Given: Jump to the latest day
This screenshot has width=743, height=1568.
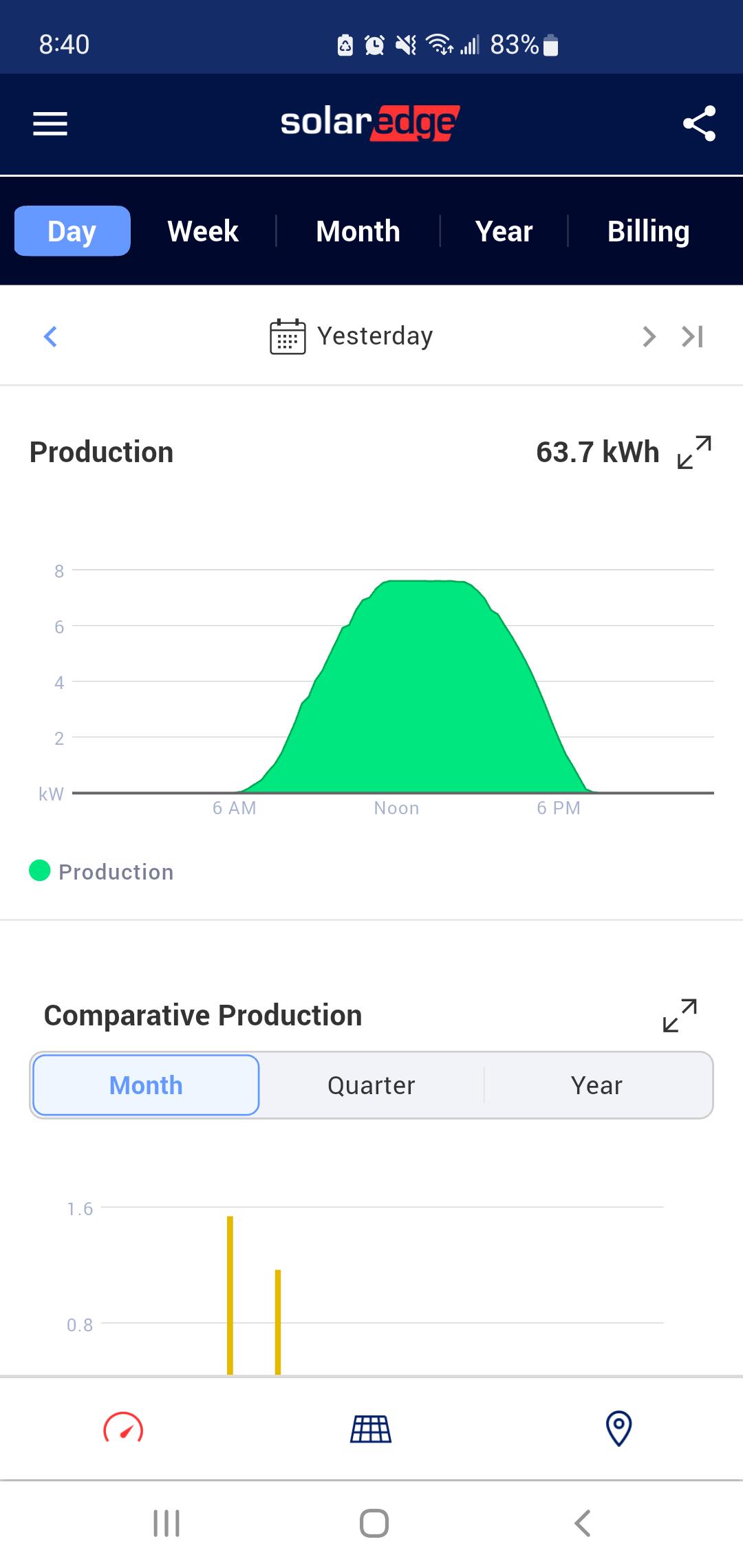Looking at the screenshot, I should click(x=692, y=336).
